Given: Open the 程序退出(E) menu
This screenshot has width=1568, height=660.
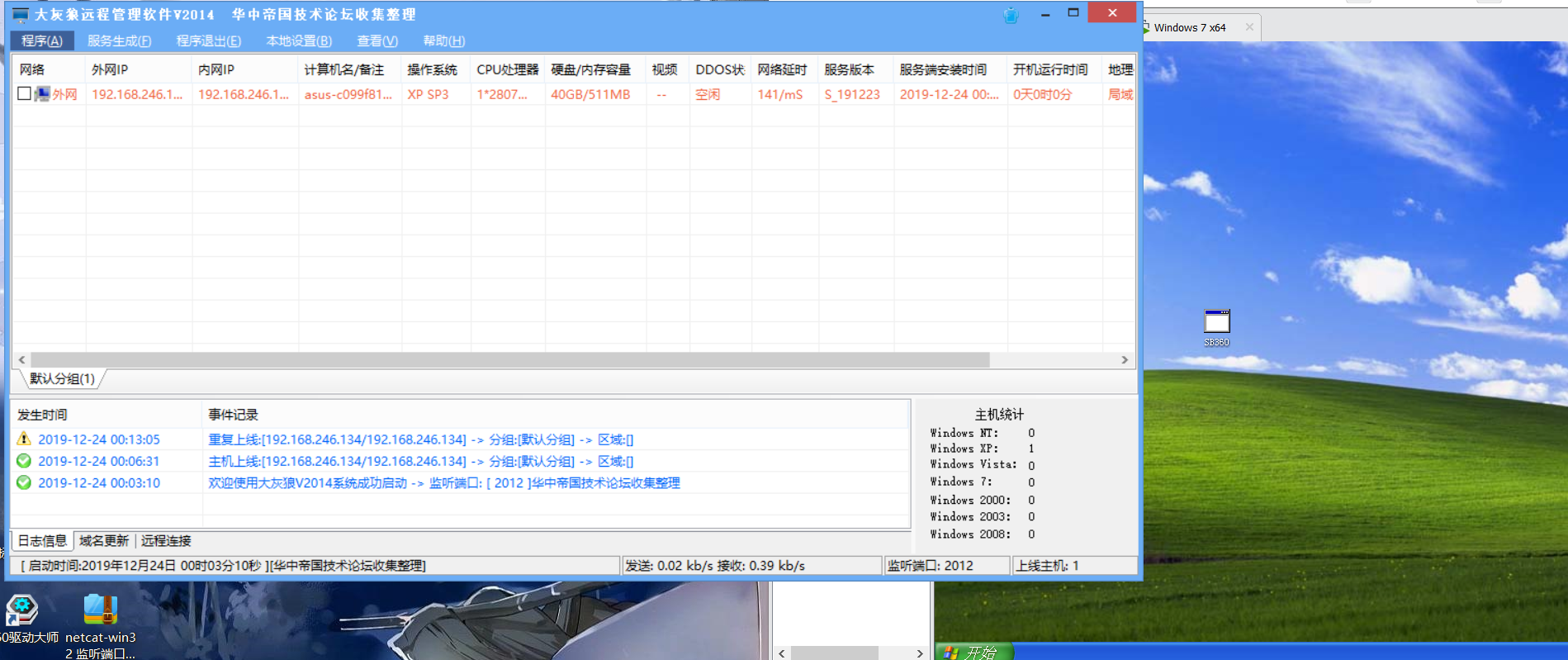Looking at the screenshot, I should coord(209,40).
